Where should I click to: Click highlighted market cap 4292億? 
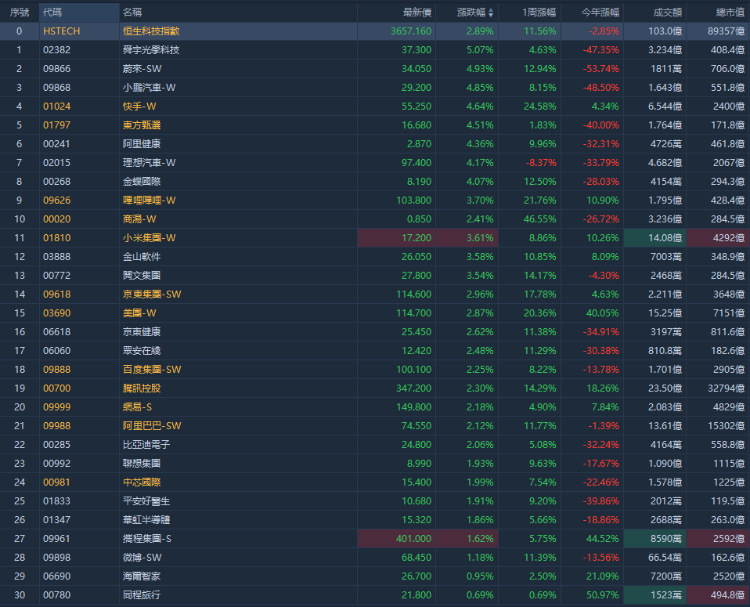(729, 238)
